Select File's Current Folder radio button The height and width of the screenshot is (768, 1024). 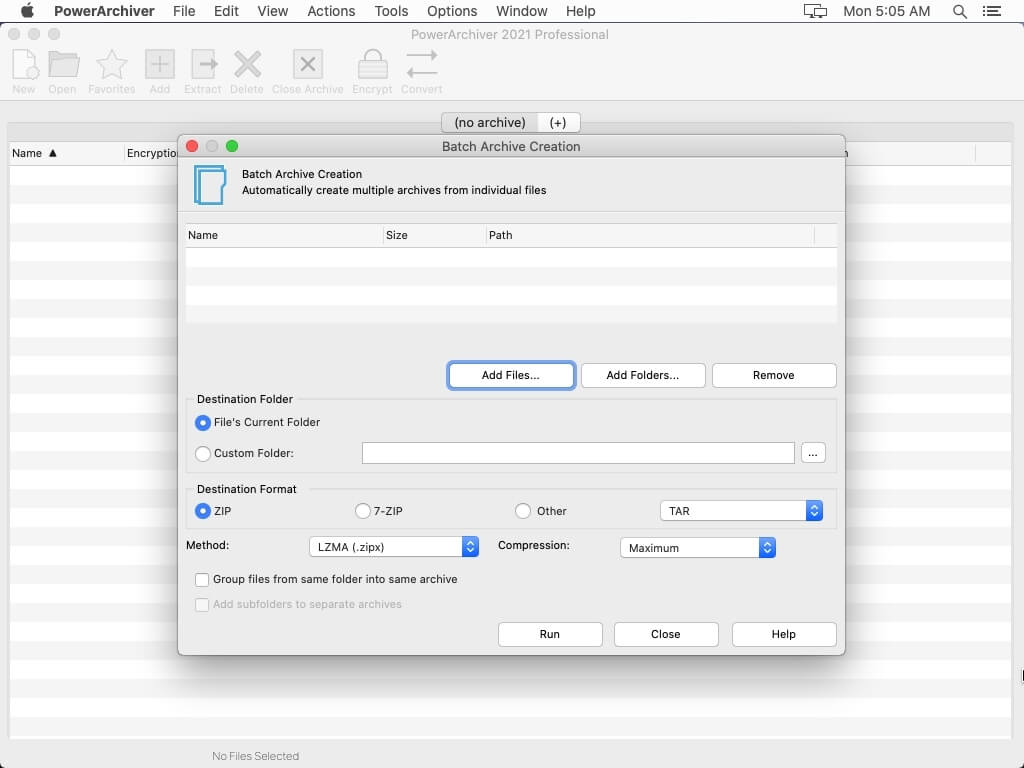tap(202, 423)
